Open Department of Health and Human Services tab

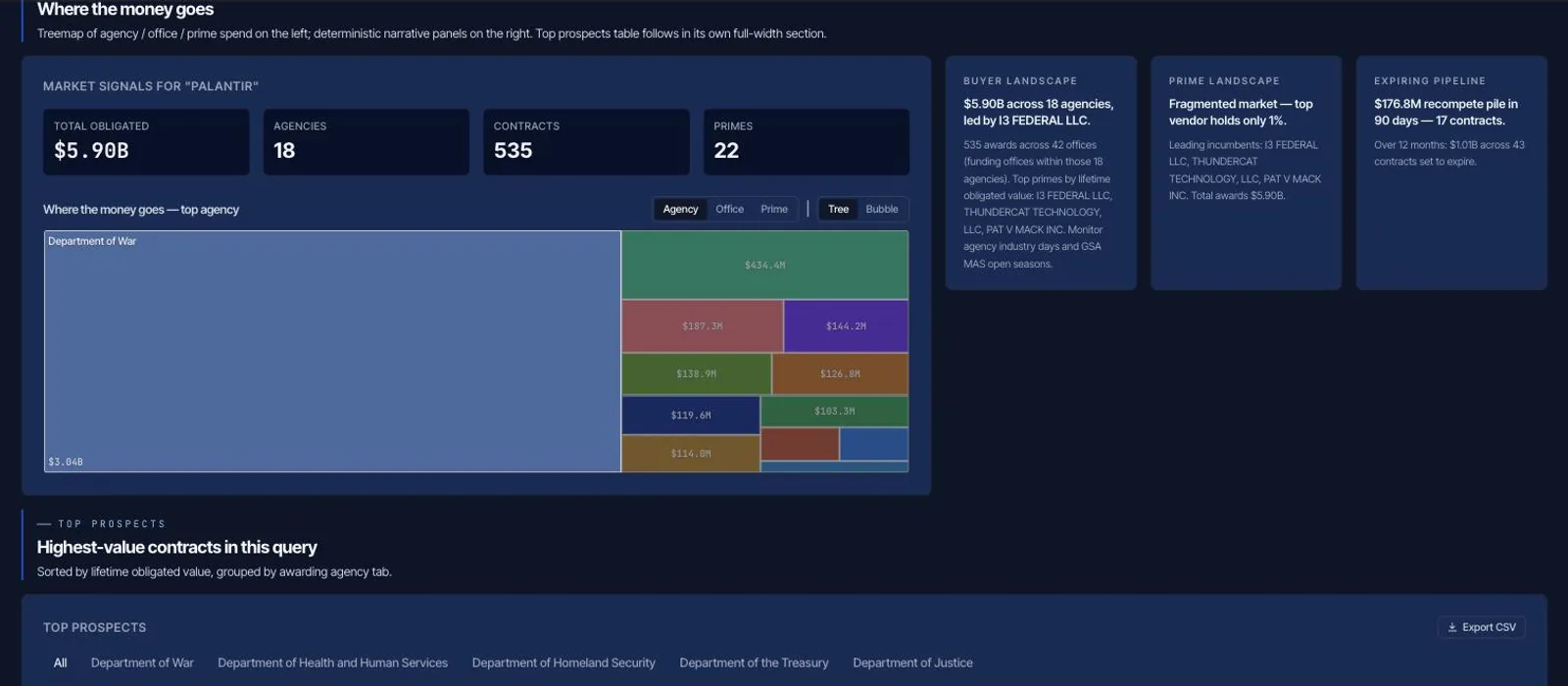click(332, 662)
